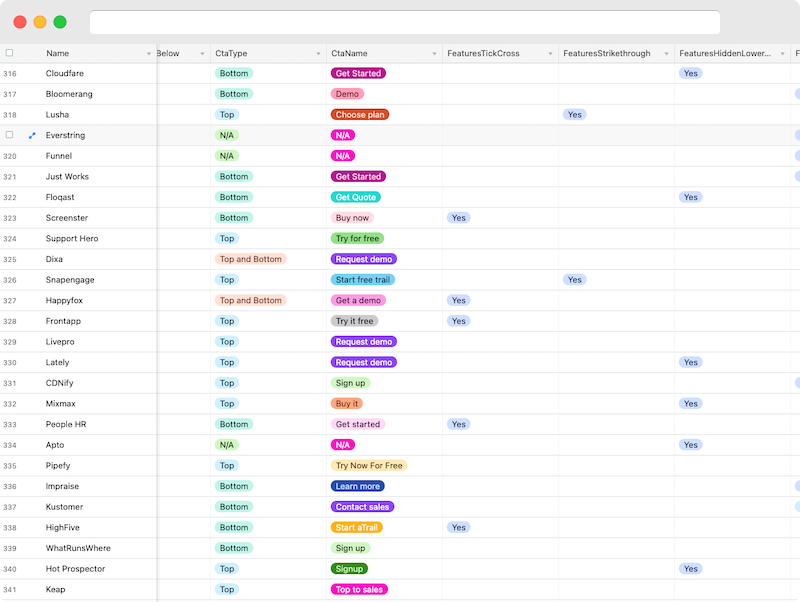Click the Sign up tag in CDNify row
Viewport: 800px width, 602px height.
click(351, 383)
